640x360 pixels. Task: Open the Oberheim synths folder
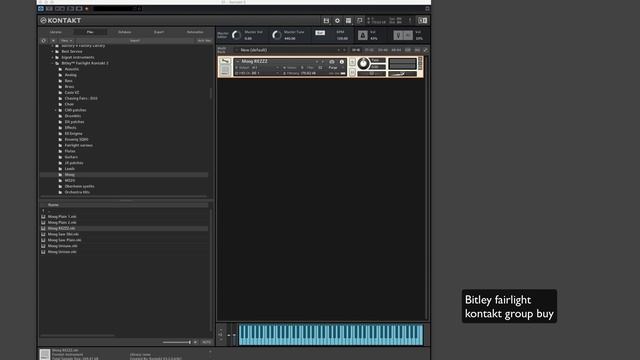pyautogui.click(x=79, y=187)
